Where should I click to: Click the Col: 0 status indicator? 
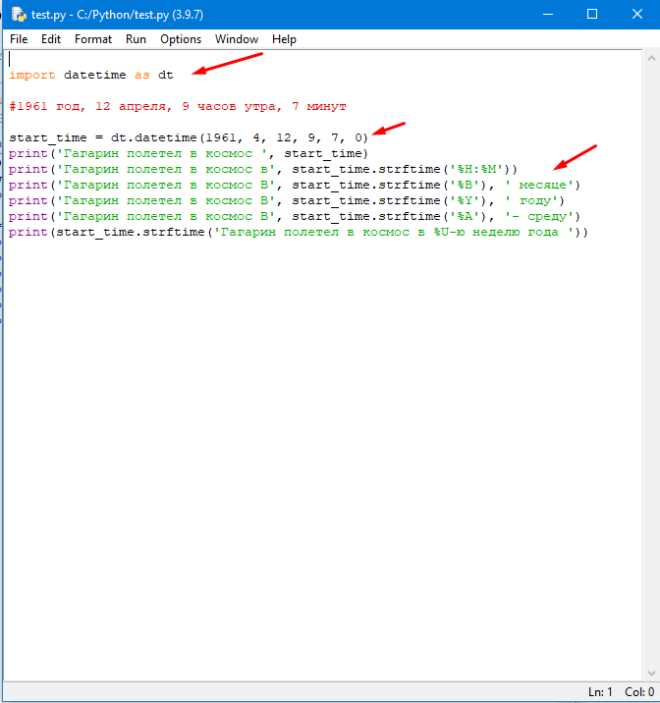tap(640, 692)
